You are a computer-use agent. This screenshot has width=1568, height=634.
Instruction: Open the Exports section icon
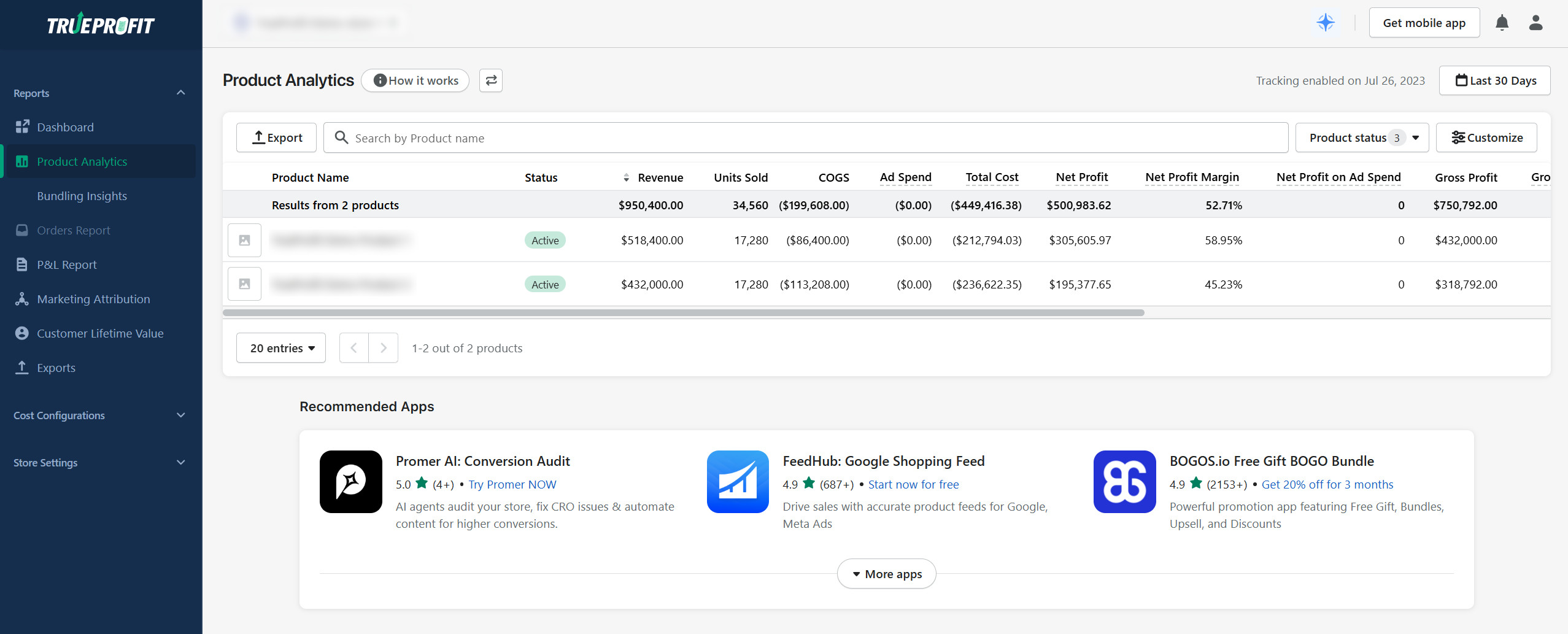pyautogui.click(x=22, y=367)
